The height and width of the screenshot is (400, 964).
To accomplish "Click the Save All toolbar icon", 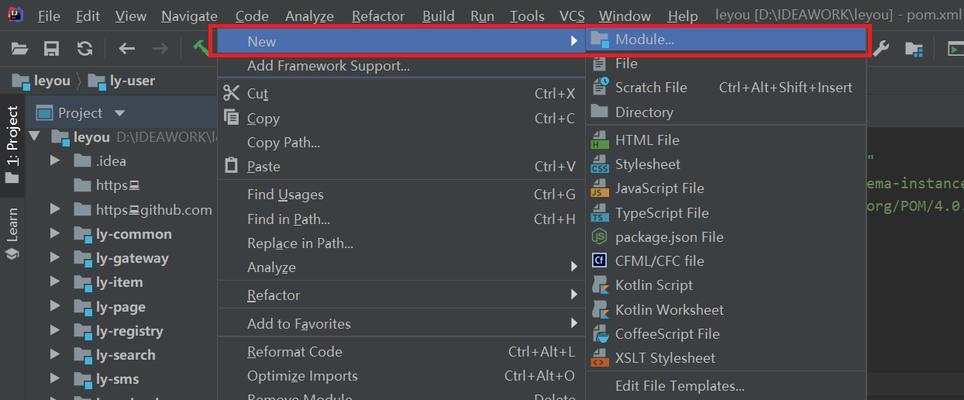I will [52, 49].
